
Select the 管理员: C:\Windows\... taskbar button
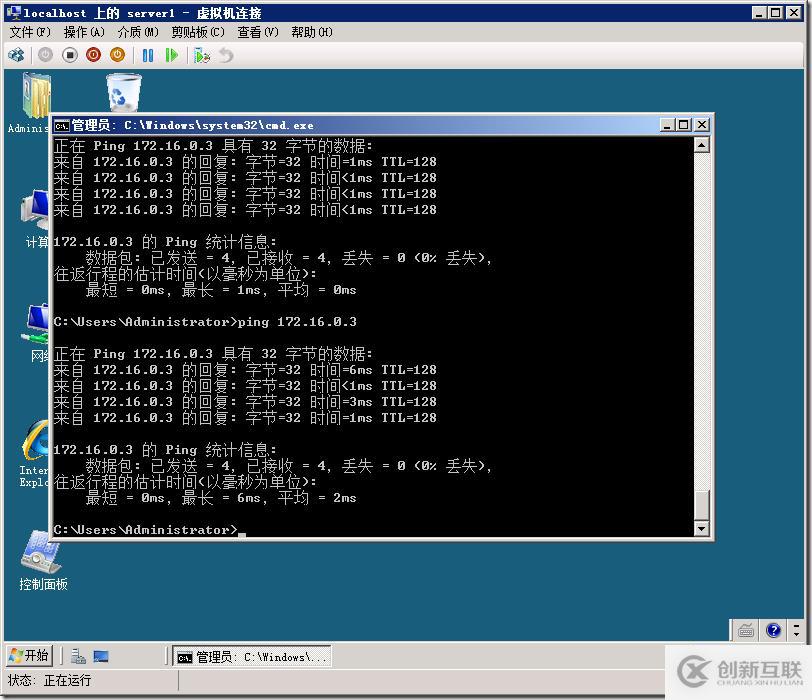(252, 657)
